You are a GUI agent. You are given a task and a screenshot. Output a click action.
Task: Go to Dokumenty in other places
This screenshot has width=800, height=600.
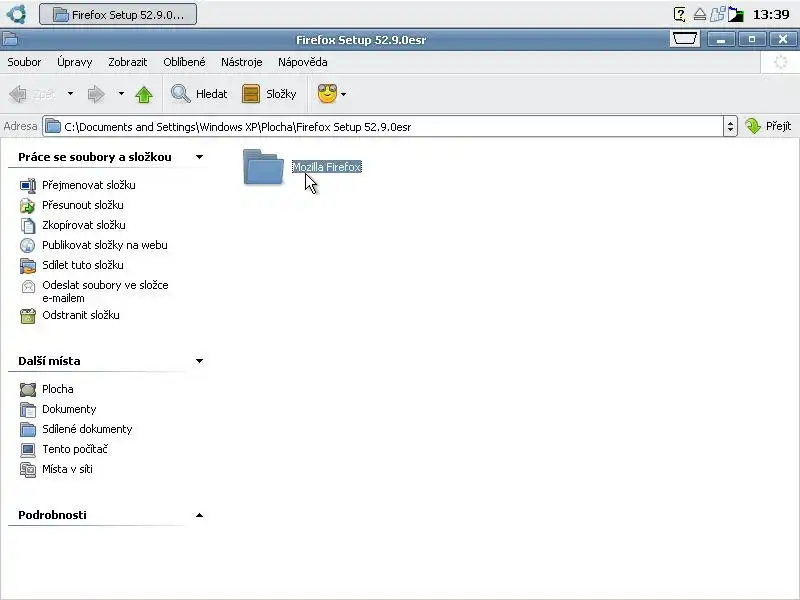pos(69,409)
